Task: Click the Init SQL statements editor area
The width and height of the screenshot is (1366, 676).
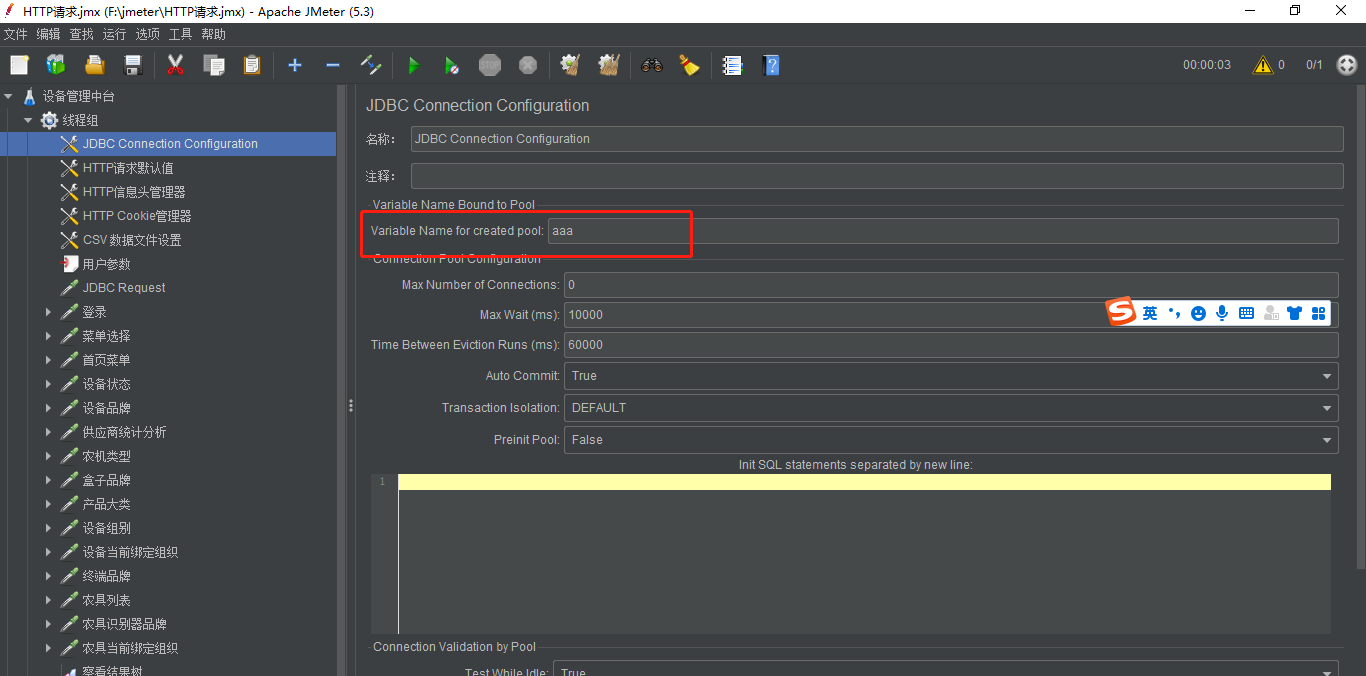Action: pos(864,553)
